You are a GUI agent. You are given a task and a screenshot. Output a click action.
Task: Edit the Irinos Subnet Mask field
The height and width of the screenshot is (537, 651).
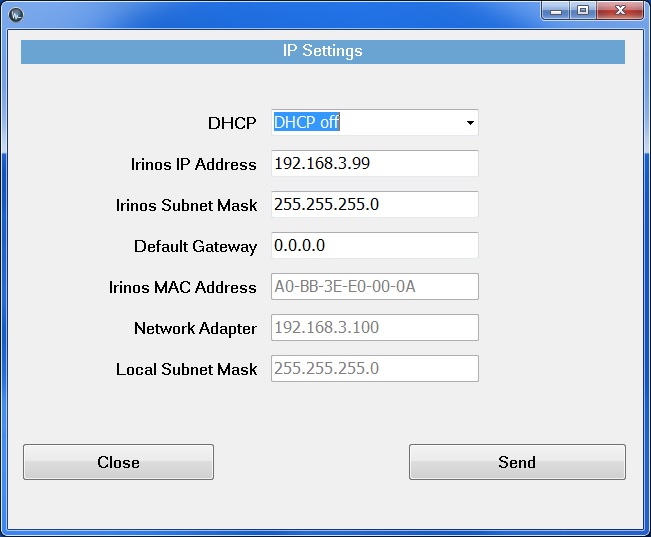[374, 204]
